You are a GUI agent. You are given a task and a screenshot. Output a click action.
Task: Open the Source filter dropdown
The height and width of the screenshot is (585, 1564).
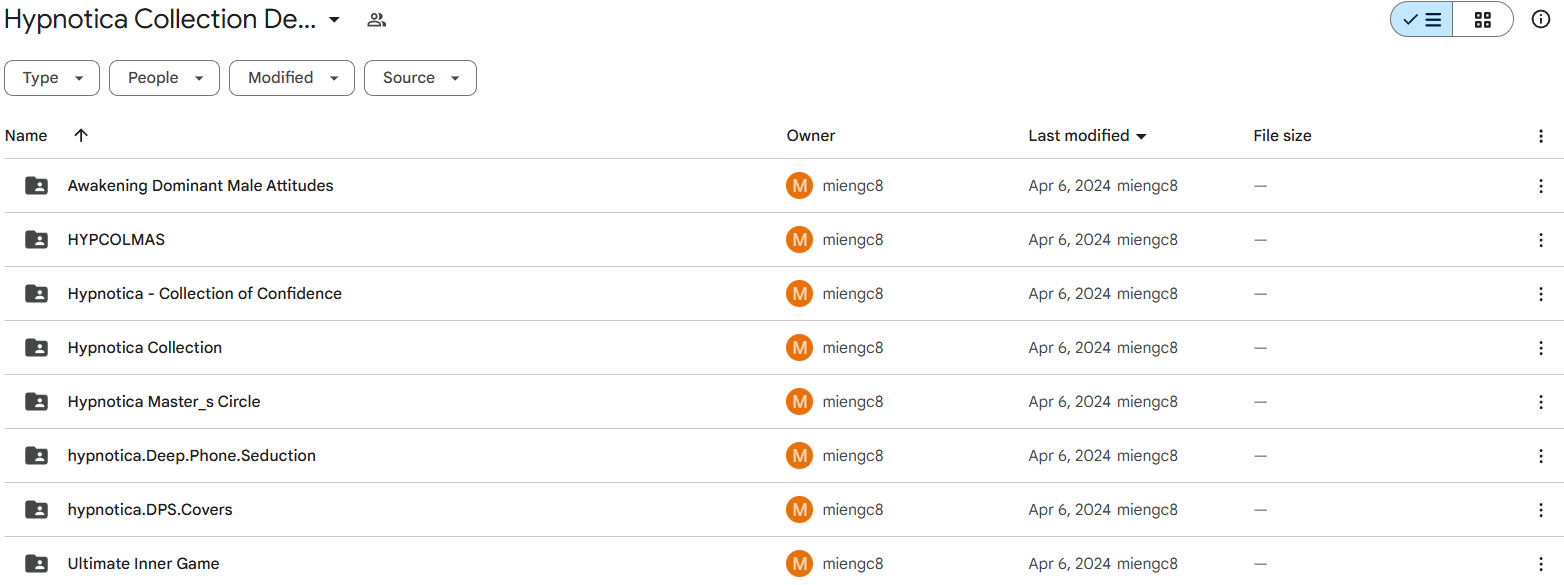click(x=420, y=78)
